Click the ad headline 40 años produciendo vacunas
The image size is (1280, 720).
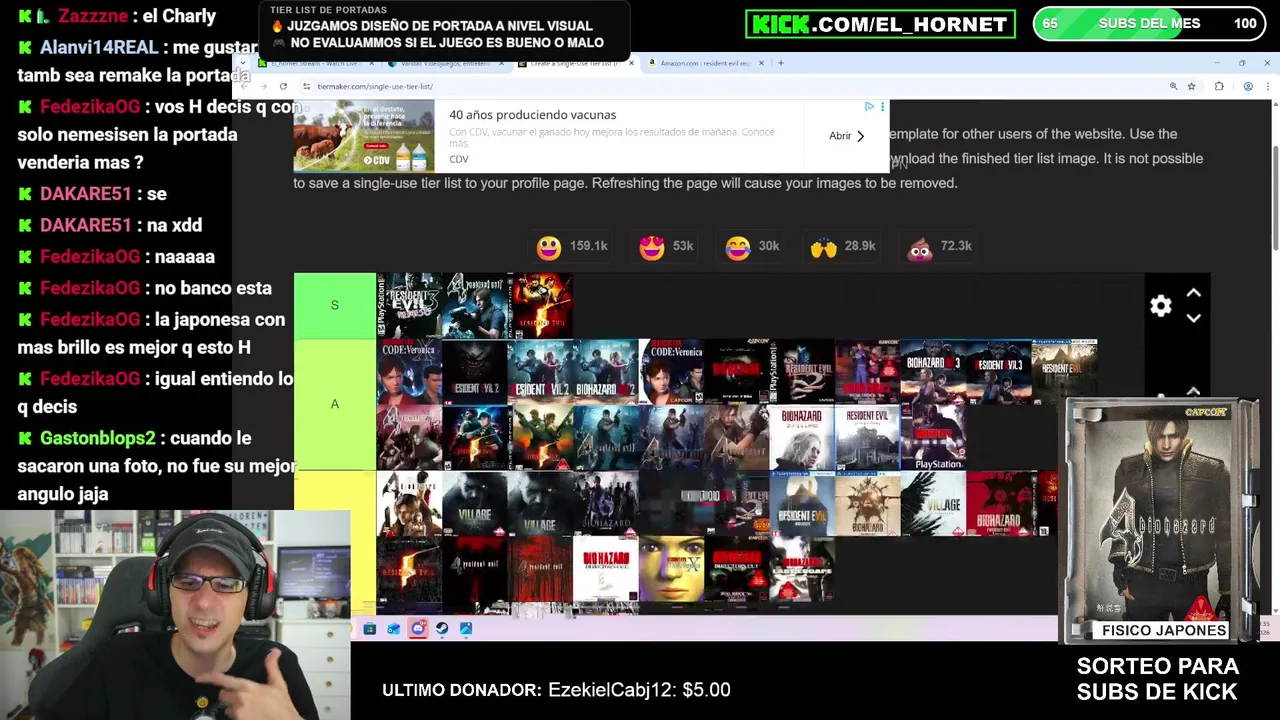(x=532, y=115)
